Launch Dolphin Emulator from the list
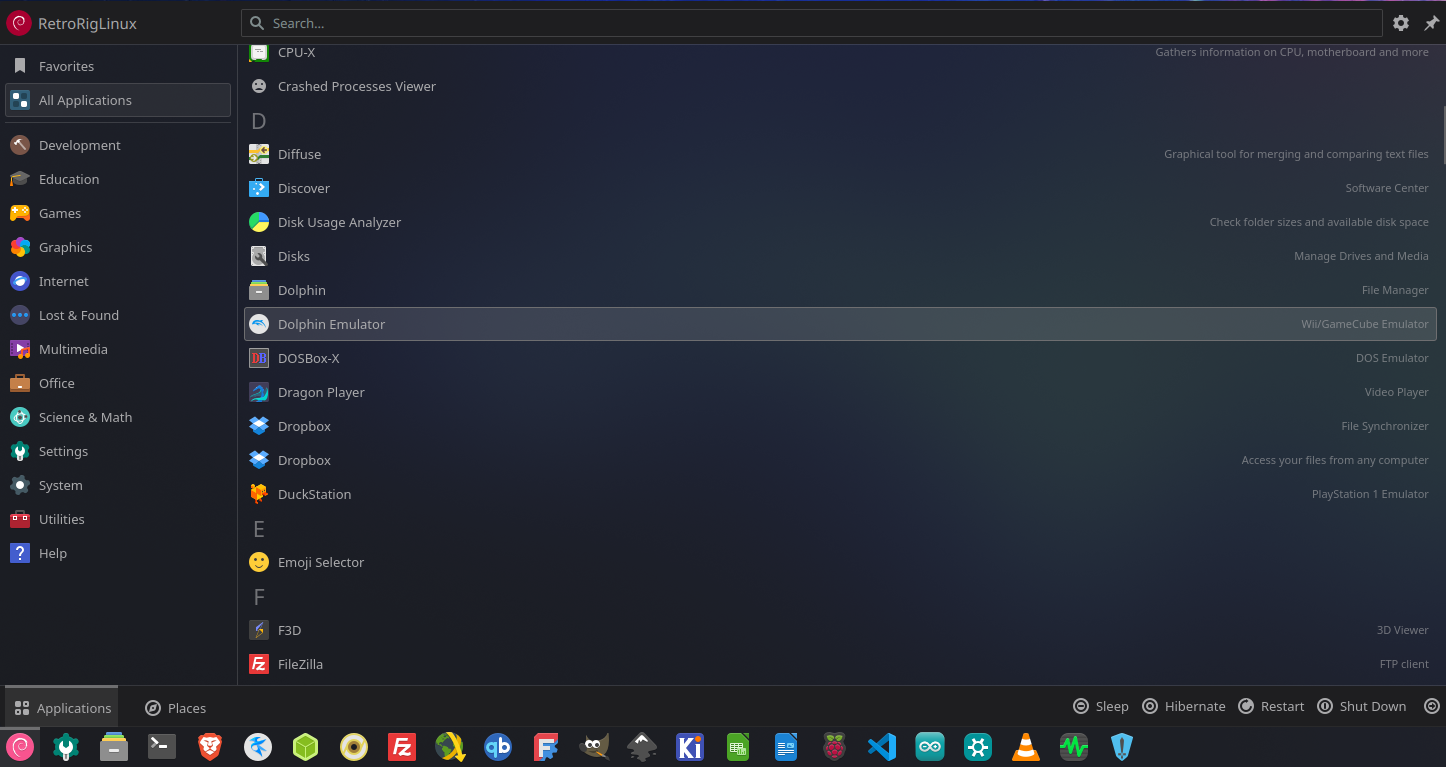The image size is (1446, 767). 331,324
